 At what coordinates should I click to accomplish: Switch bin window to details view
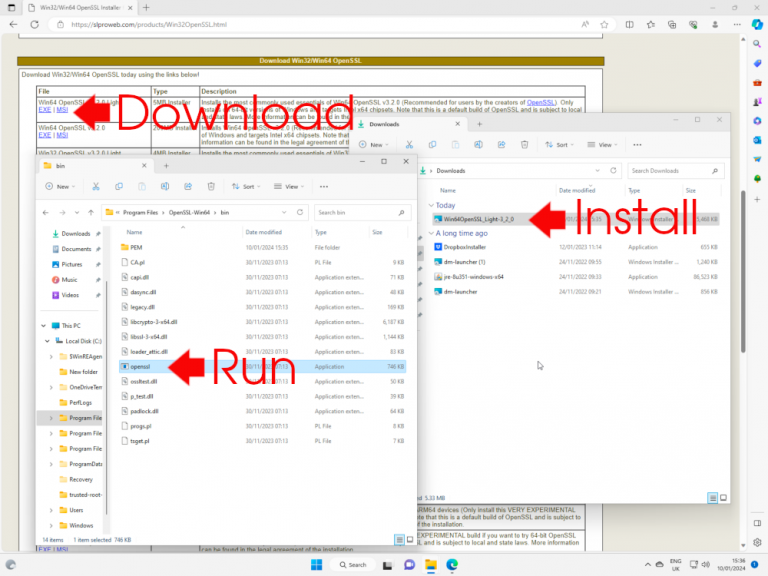[400, 540]
